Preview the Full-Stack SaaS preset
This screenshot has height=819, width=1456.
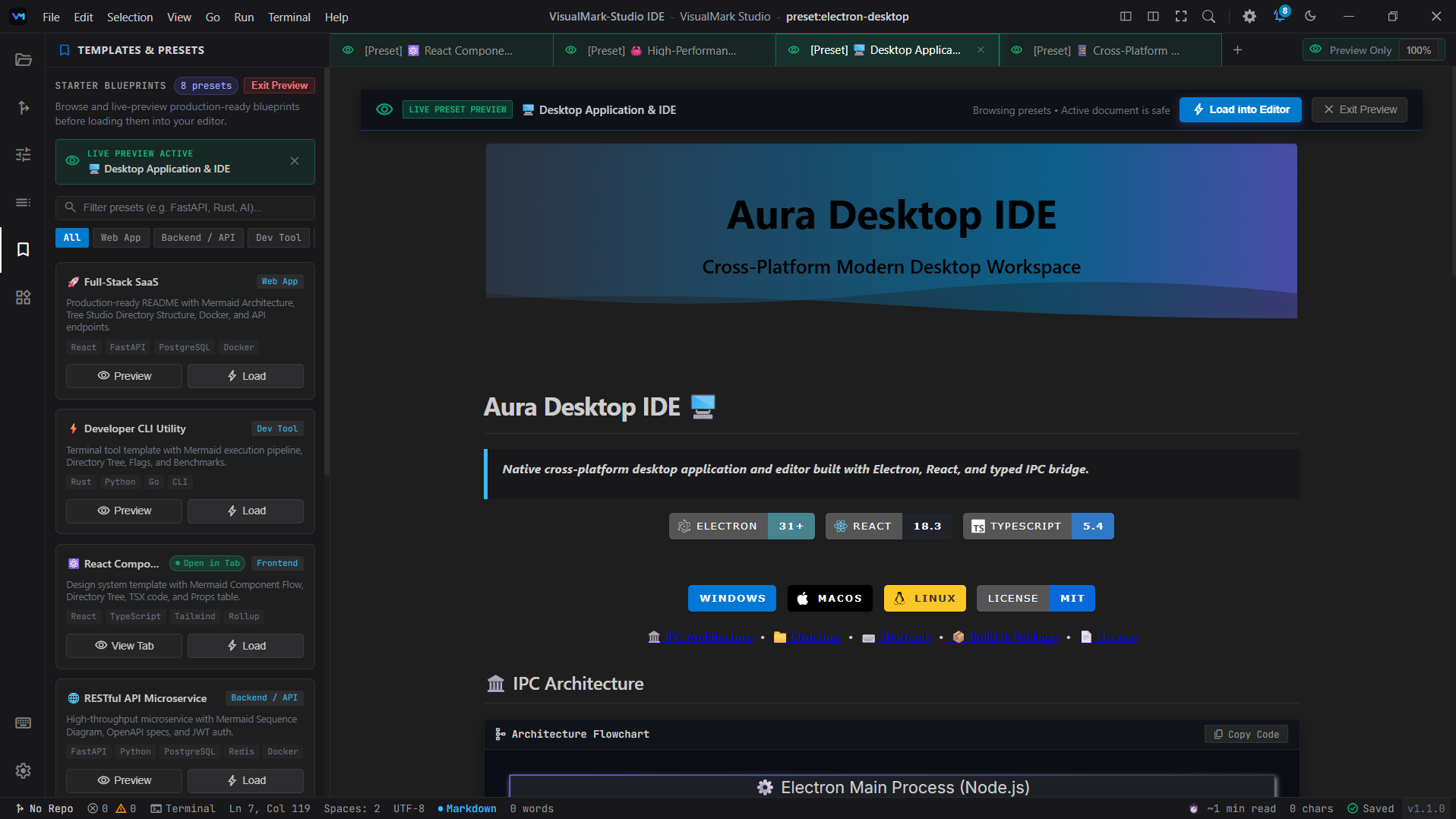click(x=124, y=376)
